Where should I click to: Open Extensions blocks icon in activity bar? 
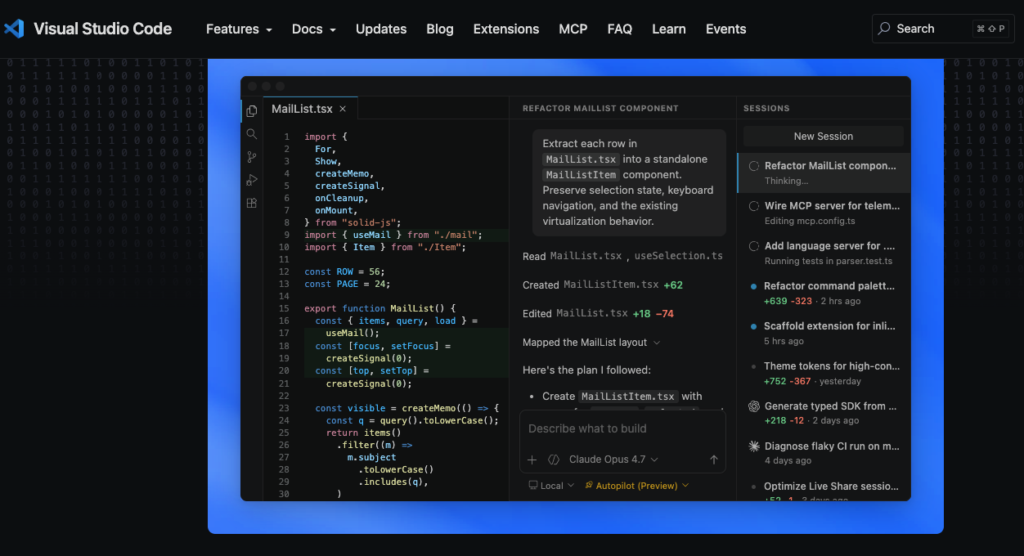tap(251, 203)
